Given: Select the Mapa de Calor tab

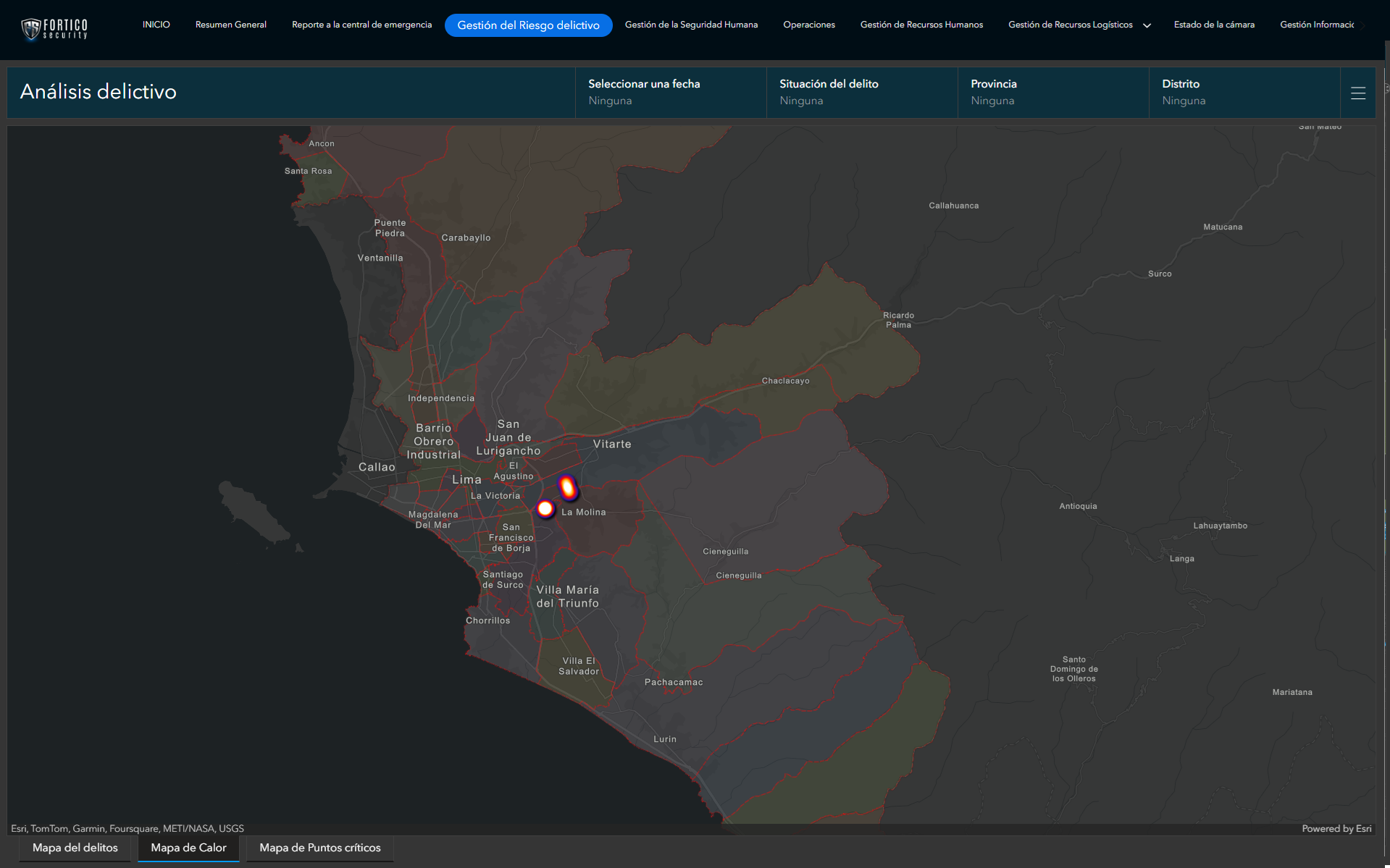Looking at the screenshot, I should (x=188, y=848).
